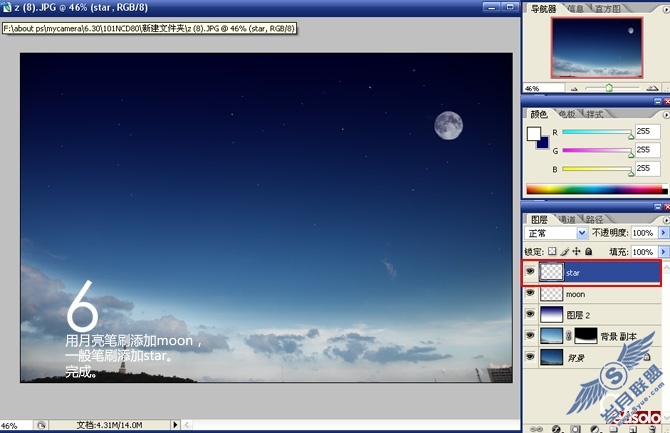Hide the moon layer
The width and height of the screenshot is (670, 433).
pos(530,293)
